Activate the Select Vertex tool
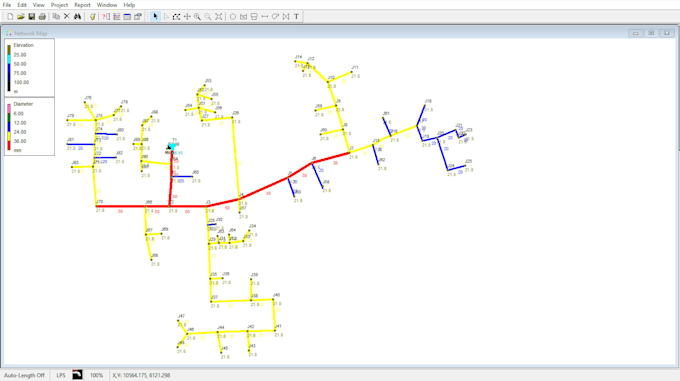The image size is (680, 381). tap(166, 16)
